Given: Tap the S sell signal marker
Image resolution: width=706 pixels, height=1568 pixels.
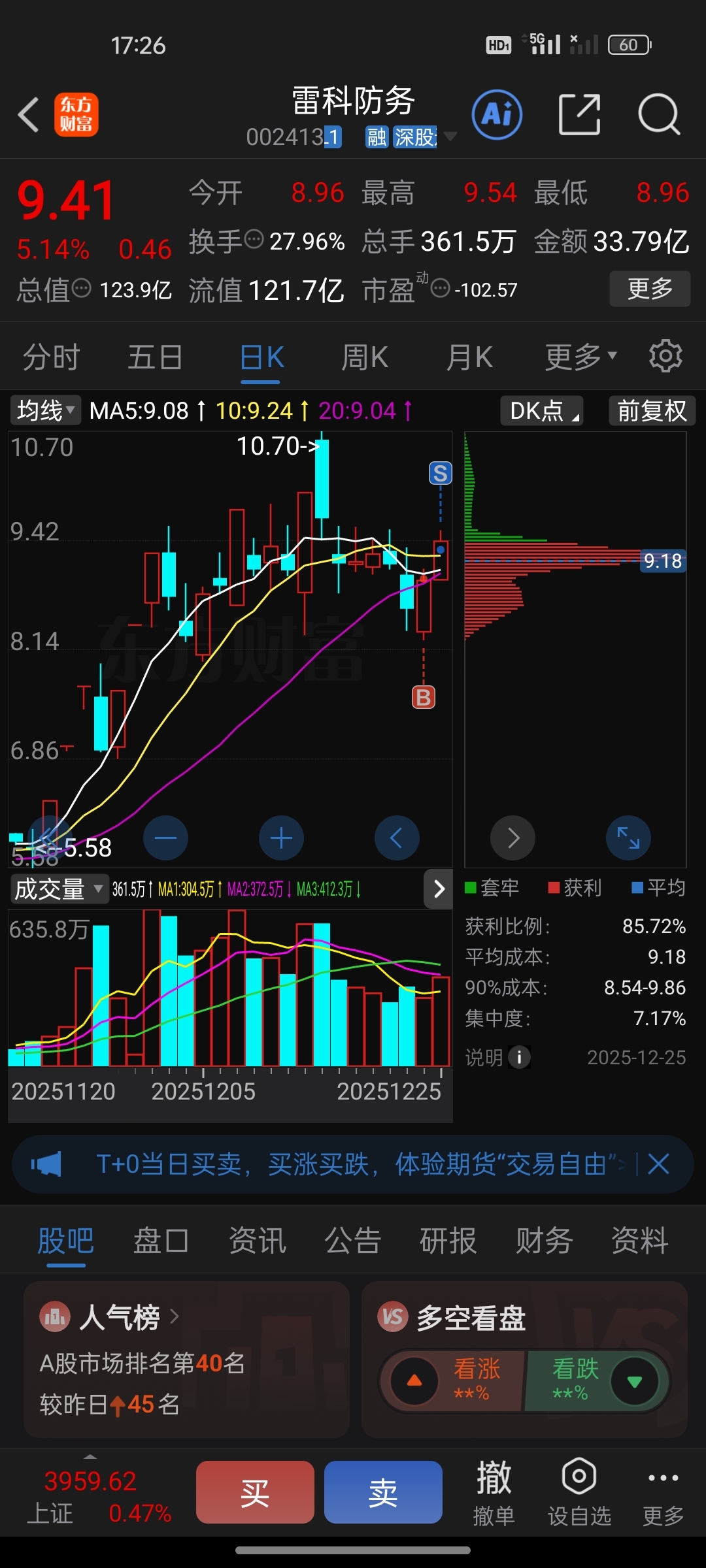Looking at the screenshot, I should [441, 473].
